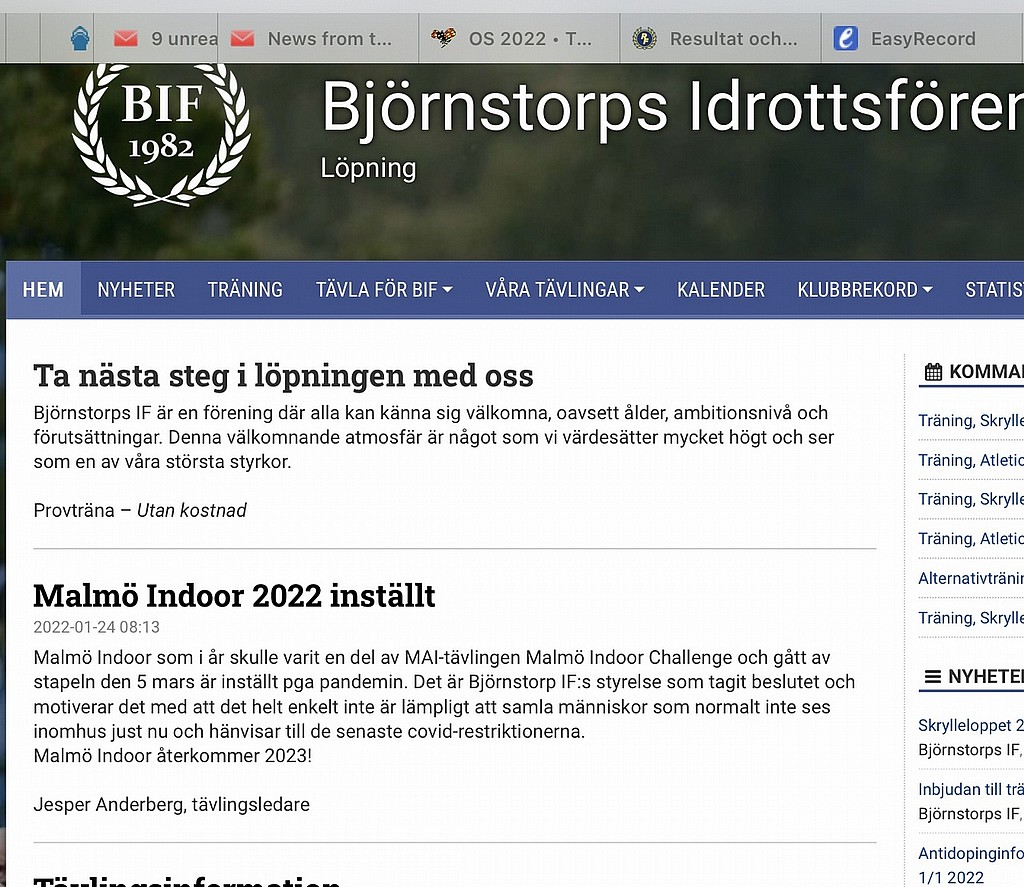1024x887 pixels.
Task: Open the 'Inbjudan till trä...' news link
Action: click(x=971, y=789)
